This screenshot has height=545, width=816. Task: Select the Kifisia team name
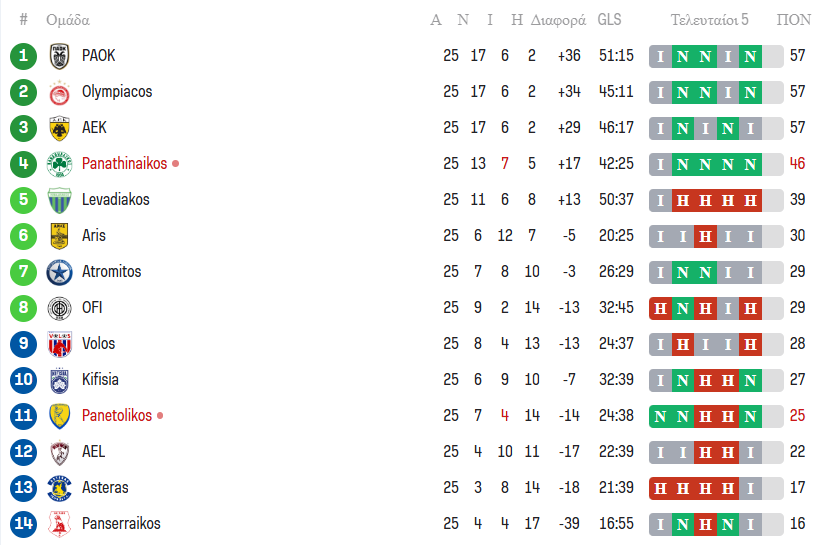pos(100,380)
